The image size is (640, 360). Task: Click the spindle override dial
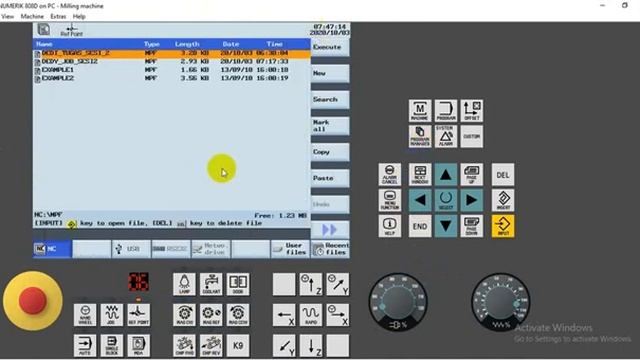pos(398,302)
